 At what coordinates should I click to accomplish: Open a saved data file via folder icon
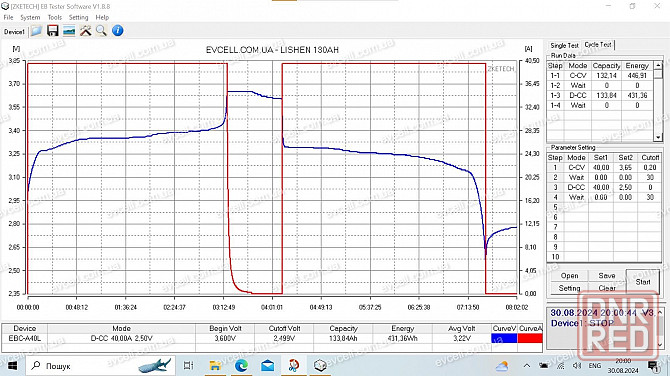[36, 31]
